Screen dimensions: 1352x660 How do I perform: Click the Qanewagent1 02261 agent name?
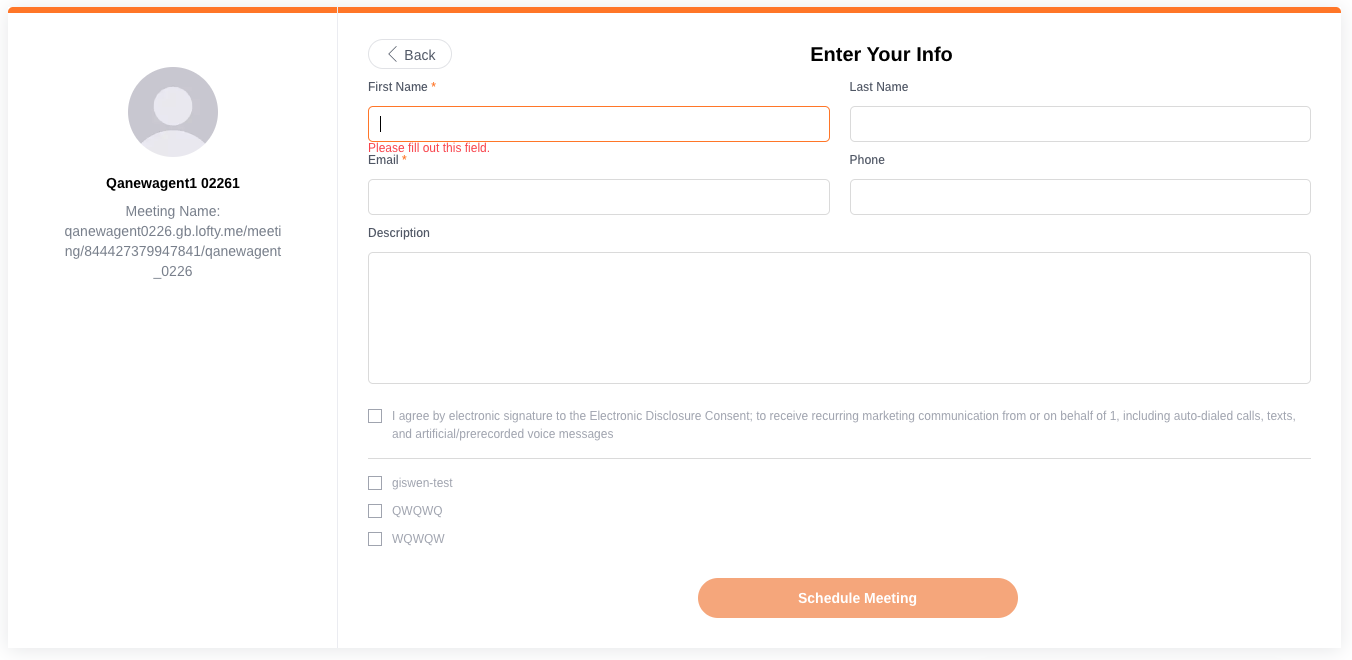173,183
